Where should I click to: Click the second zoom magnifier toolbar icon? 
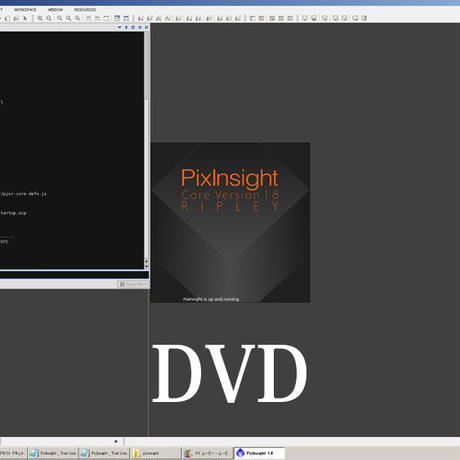[49, 18]
